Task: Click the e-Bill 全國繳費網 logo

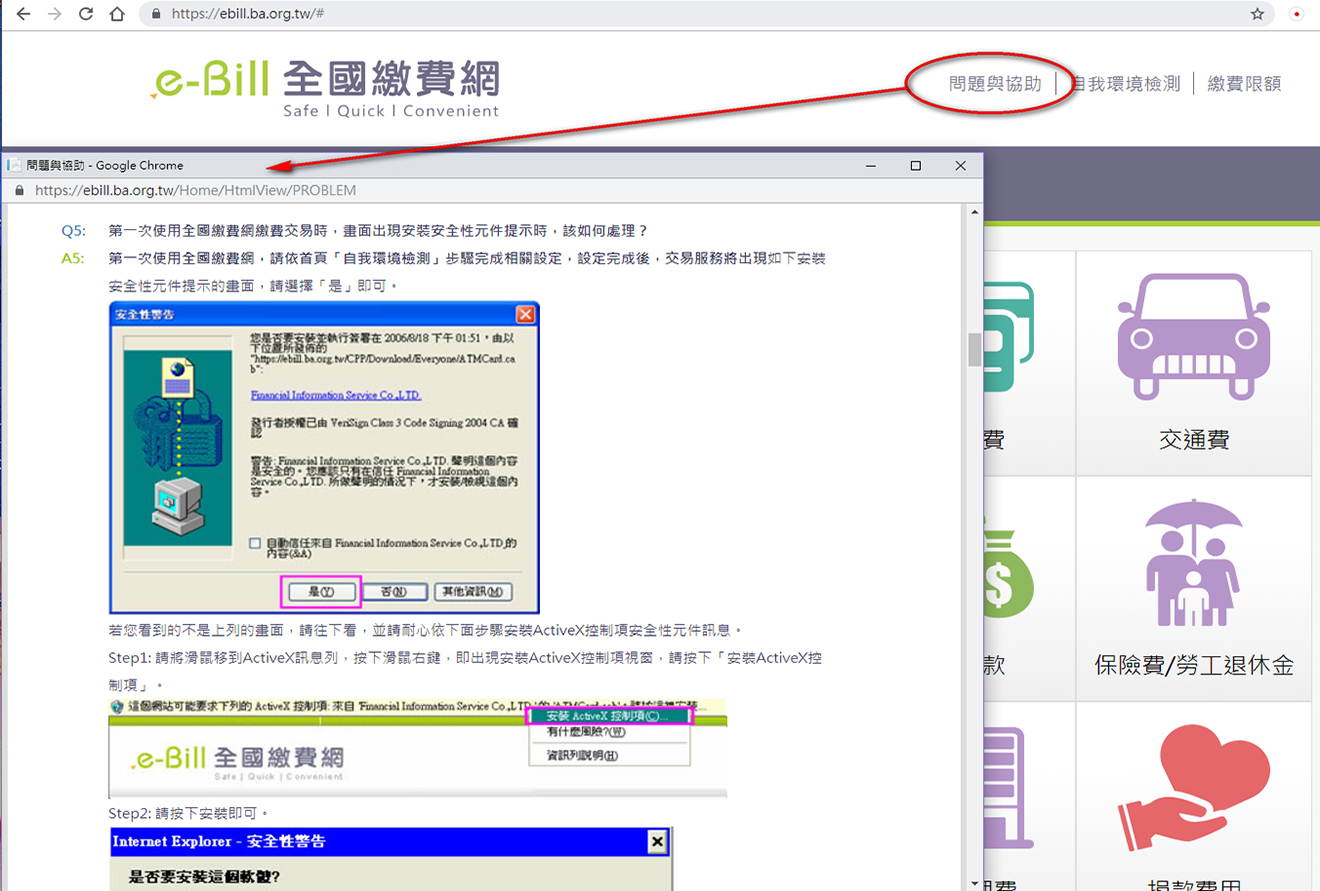Action: 325,88
